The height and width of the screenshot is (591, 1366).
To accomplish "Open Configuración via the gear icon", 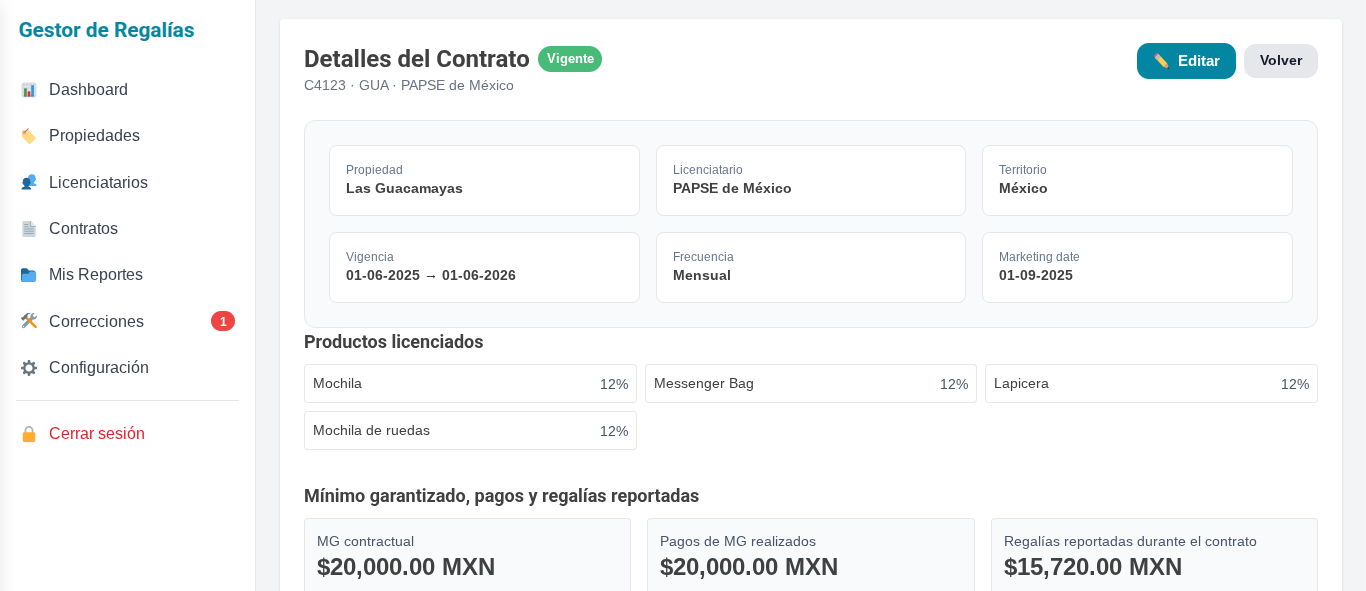I will (x=29, y=367).
